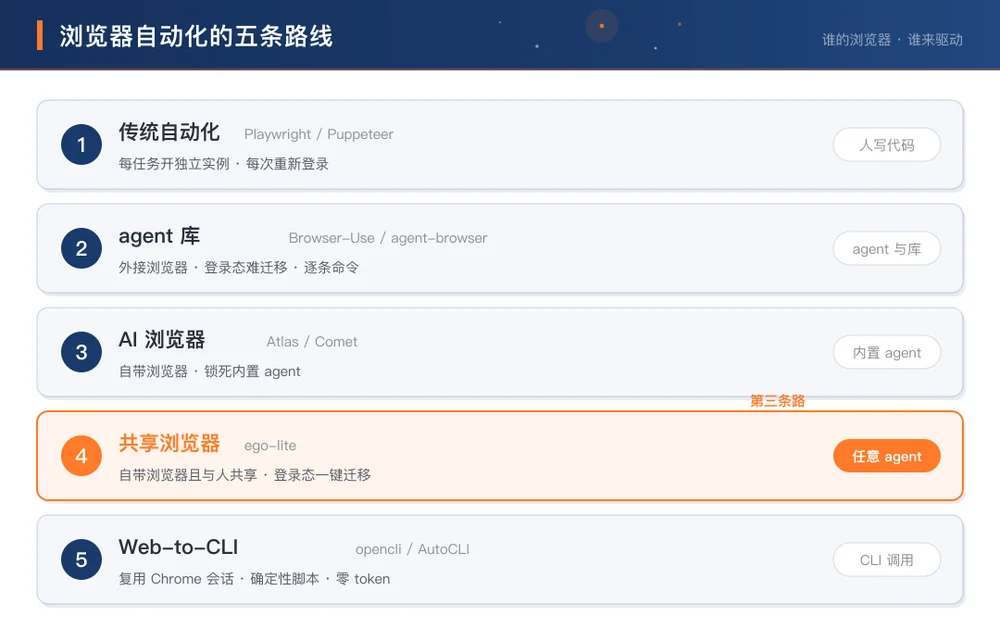Click the number 2 circle badge

point(82,248)
